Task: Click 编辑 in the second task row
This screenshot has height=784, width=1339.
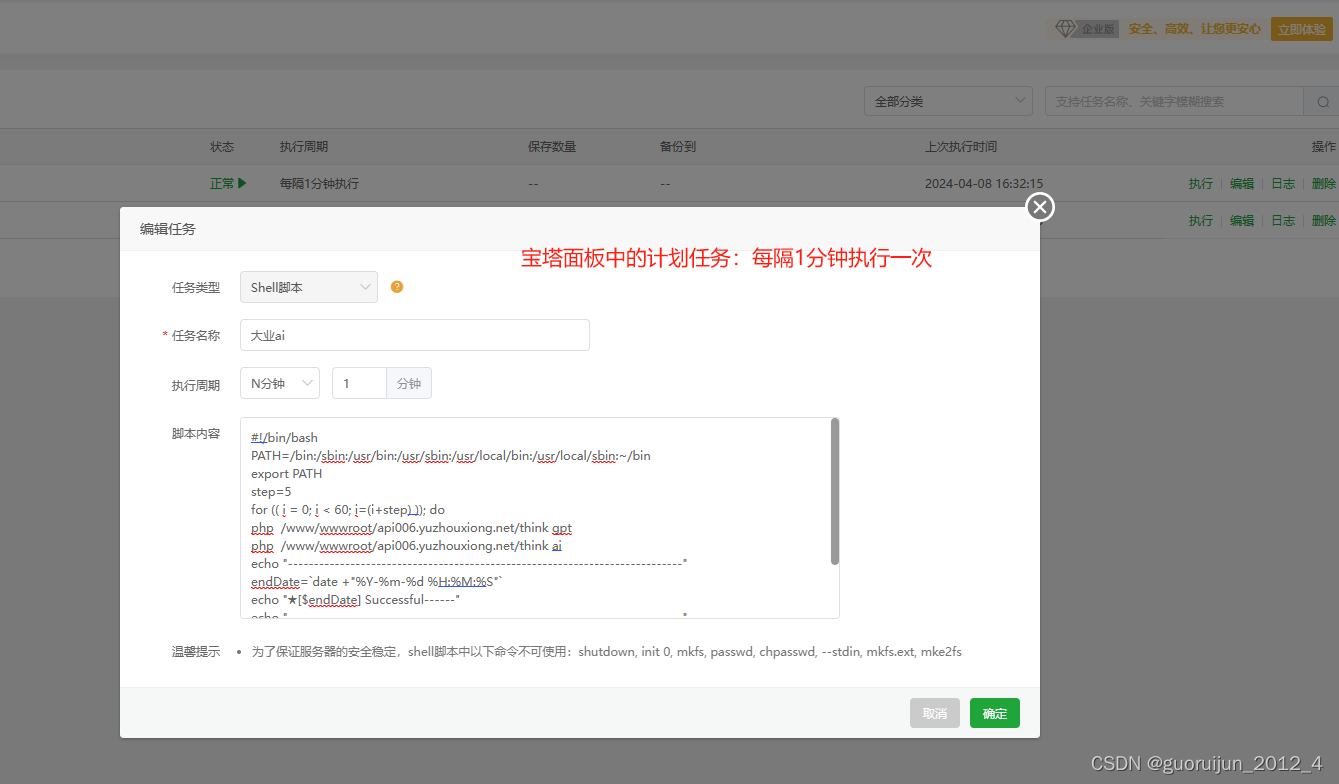Action: 1242,220
